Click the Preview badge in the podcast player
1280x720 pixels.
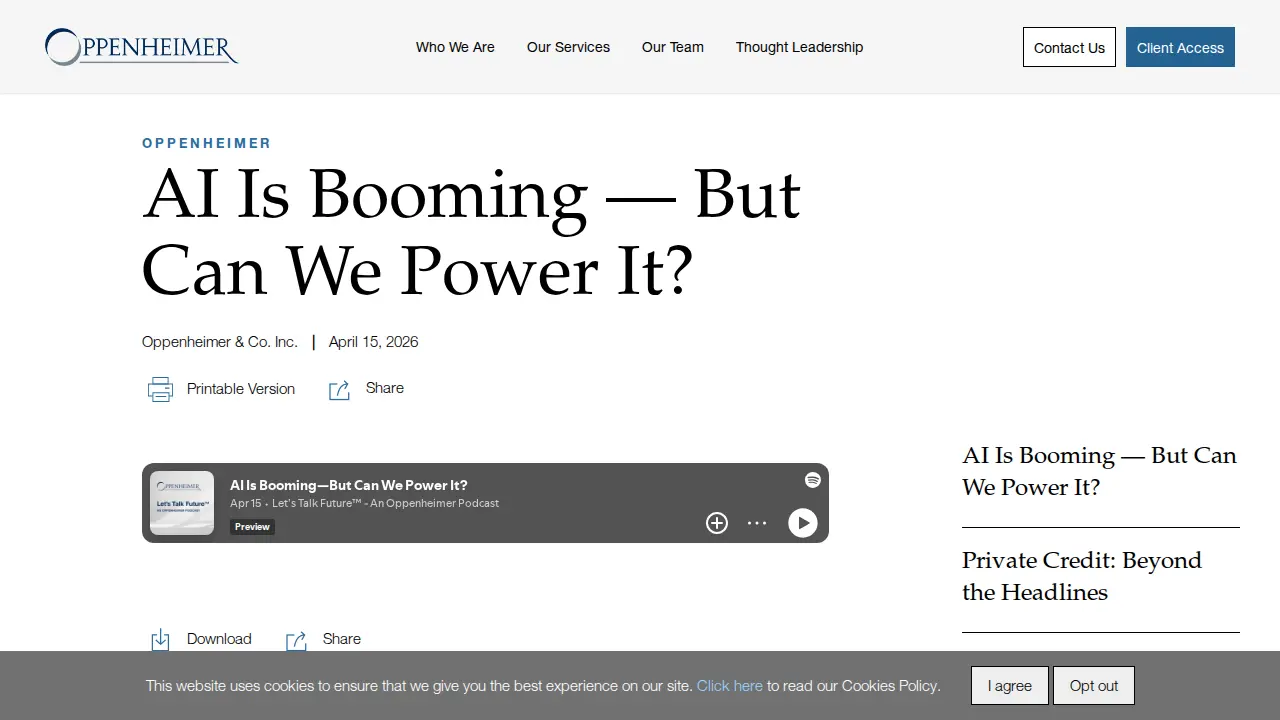(252, 527)
